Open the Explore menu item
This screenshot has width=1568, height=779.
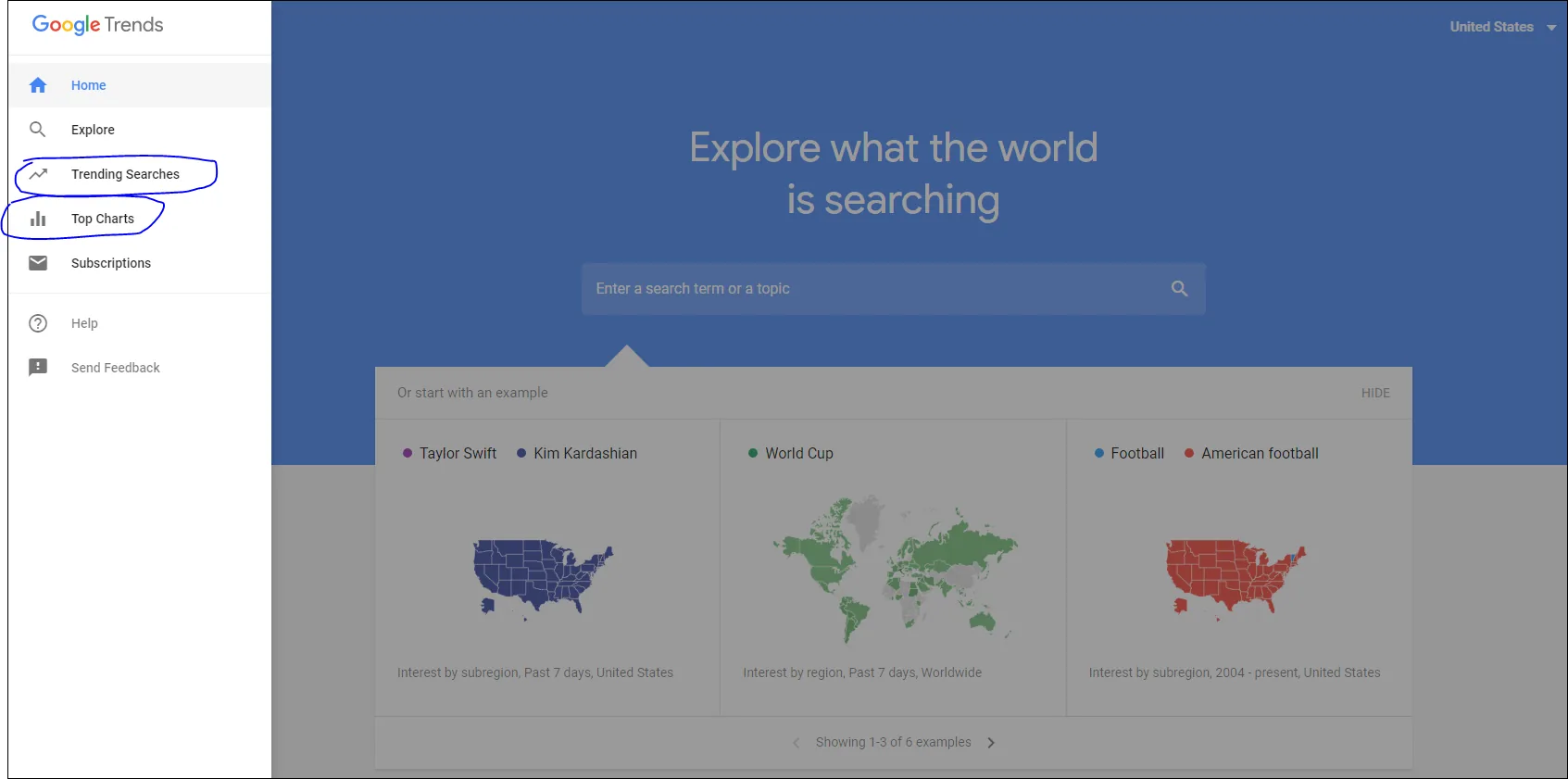coord(141,130)
